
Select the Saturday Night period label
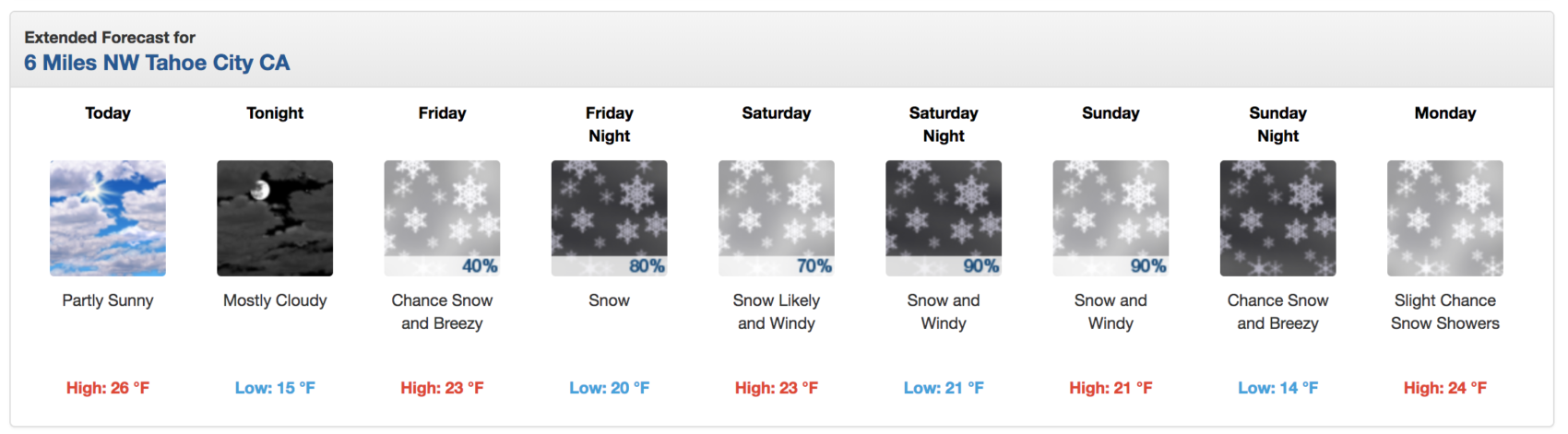point(944,124)
